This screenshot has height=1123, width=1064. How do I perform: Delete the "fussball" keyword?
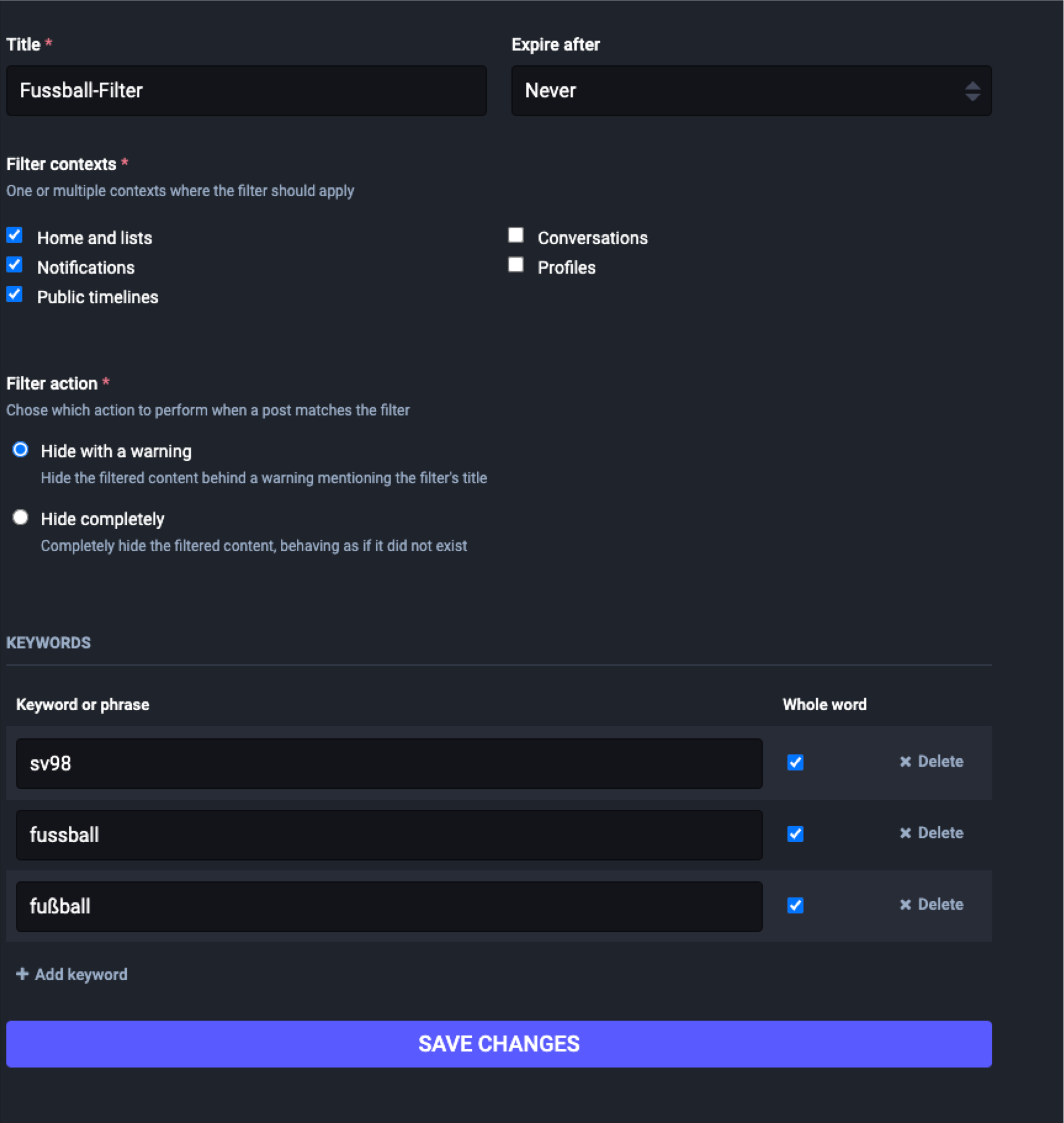[930, 833]
